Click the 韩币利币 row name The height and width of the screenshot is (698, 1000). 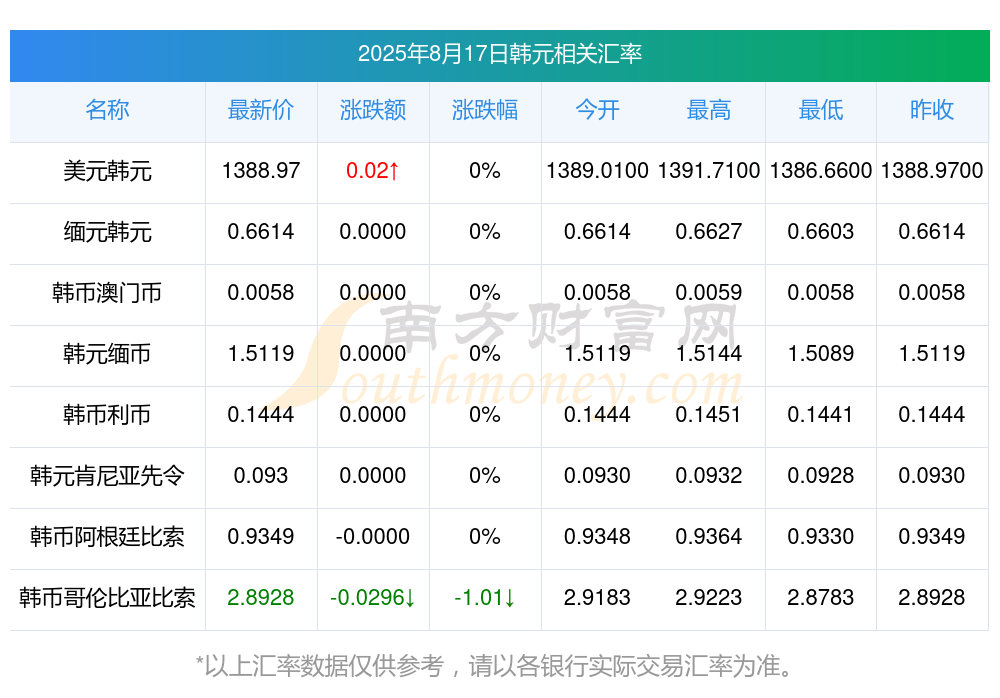tap(107, 415)
